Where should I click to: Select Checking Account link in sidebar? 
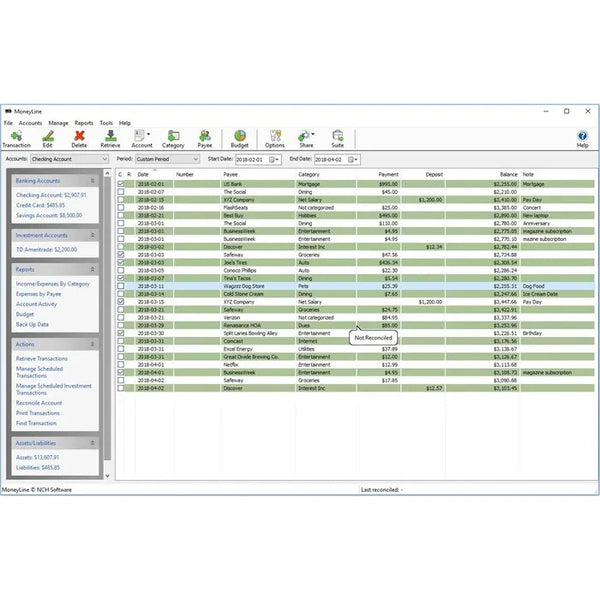pos(51,195)
